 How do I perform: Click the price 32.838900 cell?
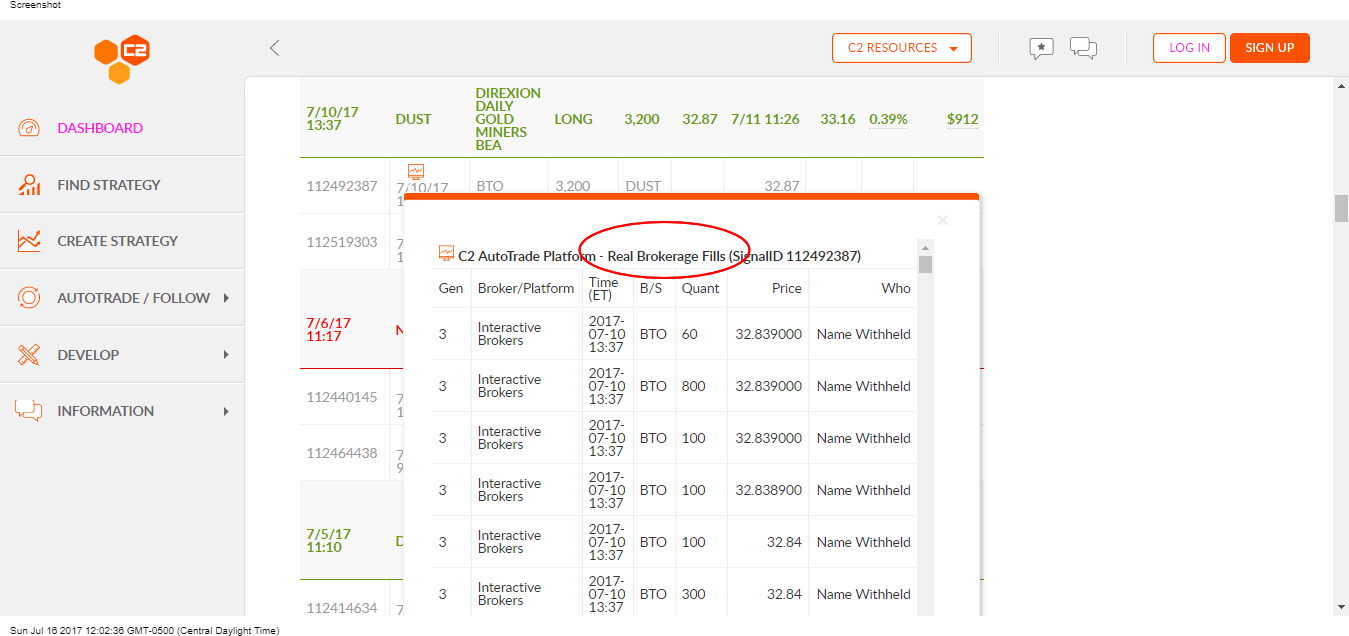(x=768, y=490)
